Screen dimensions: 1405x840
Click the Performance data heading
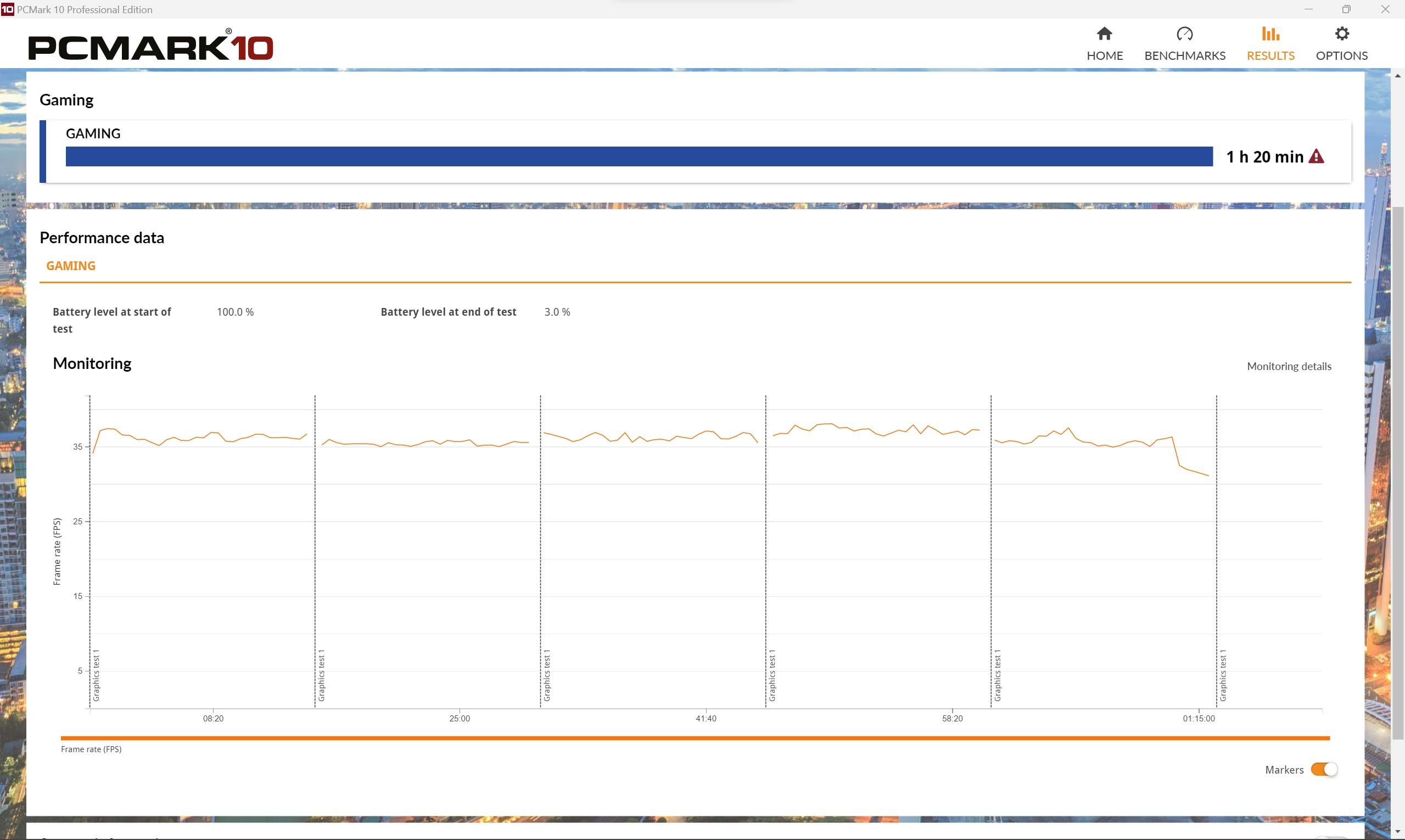(x=102, y=238)
